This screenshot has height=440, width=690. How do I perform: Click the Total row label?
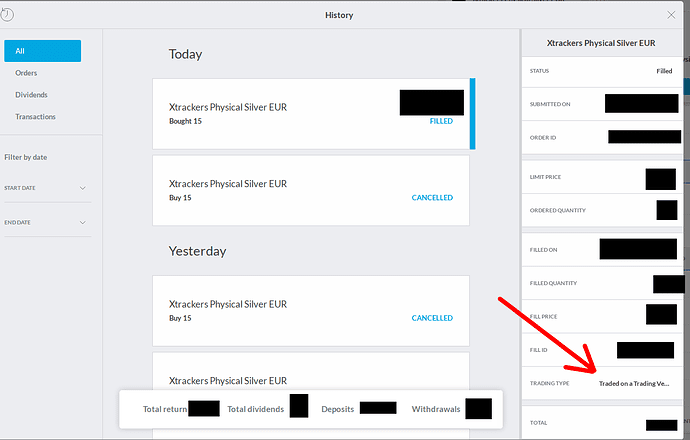539,423
